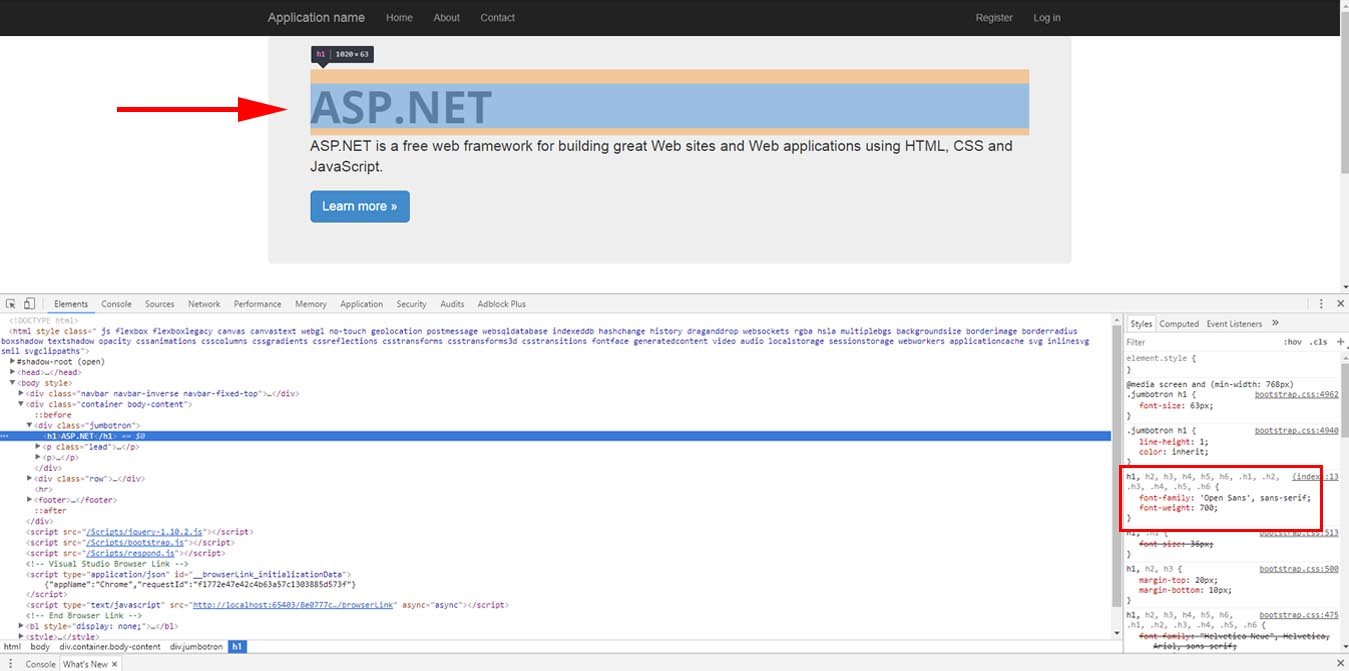The width and height of the screenshot is (1349, 671).
Task: Toggle the .cls element classes panel
Action: coord(1319,342)
